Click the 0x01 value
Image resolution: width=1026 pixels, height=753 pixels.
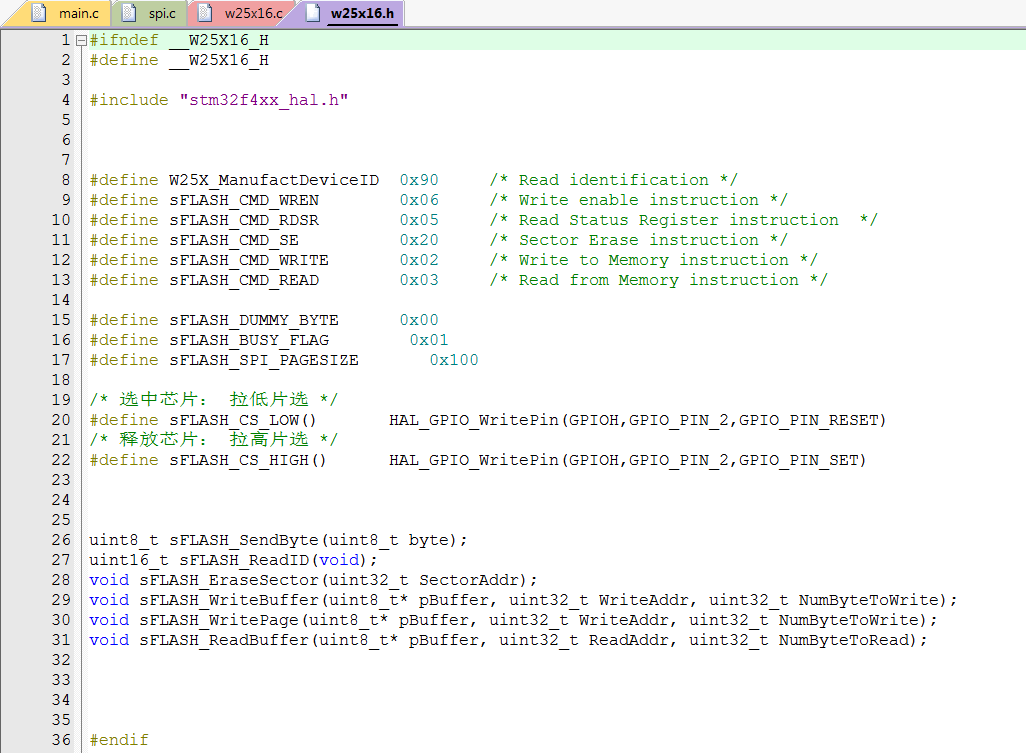(x=429, y=340)
